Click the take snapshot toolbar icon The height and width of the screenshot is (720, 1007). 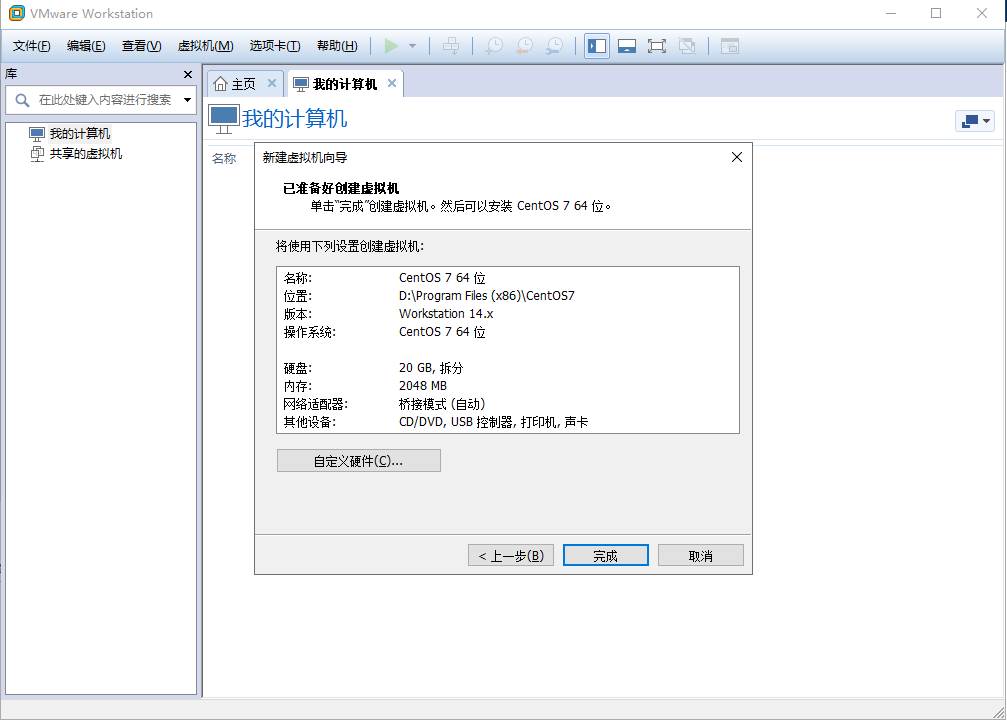[x=494, y=46]
